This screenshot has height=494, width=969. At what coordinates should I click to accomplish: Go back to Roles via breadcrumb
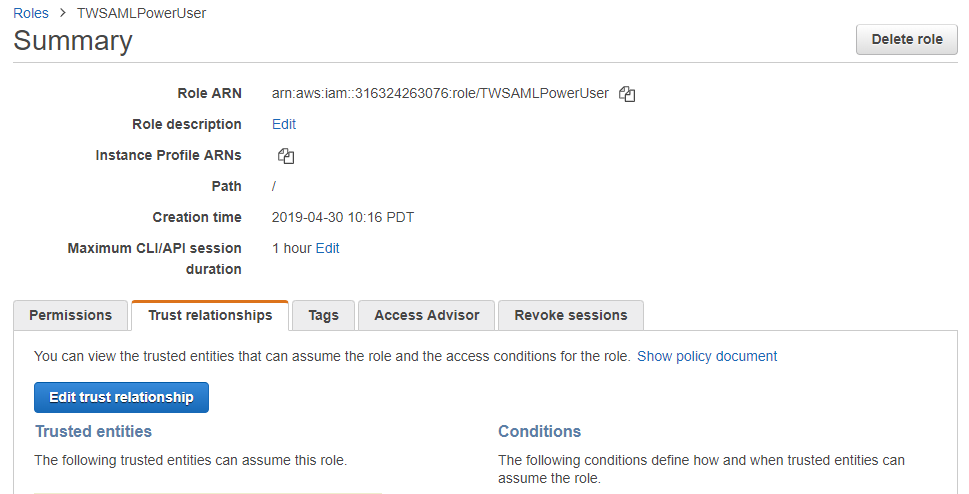point(31,13)
